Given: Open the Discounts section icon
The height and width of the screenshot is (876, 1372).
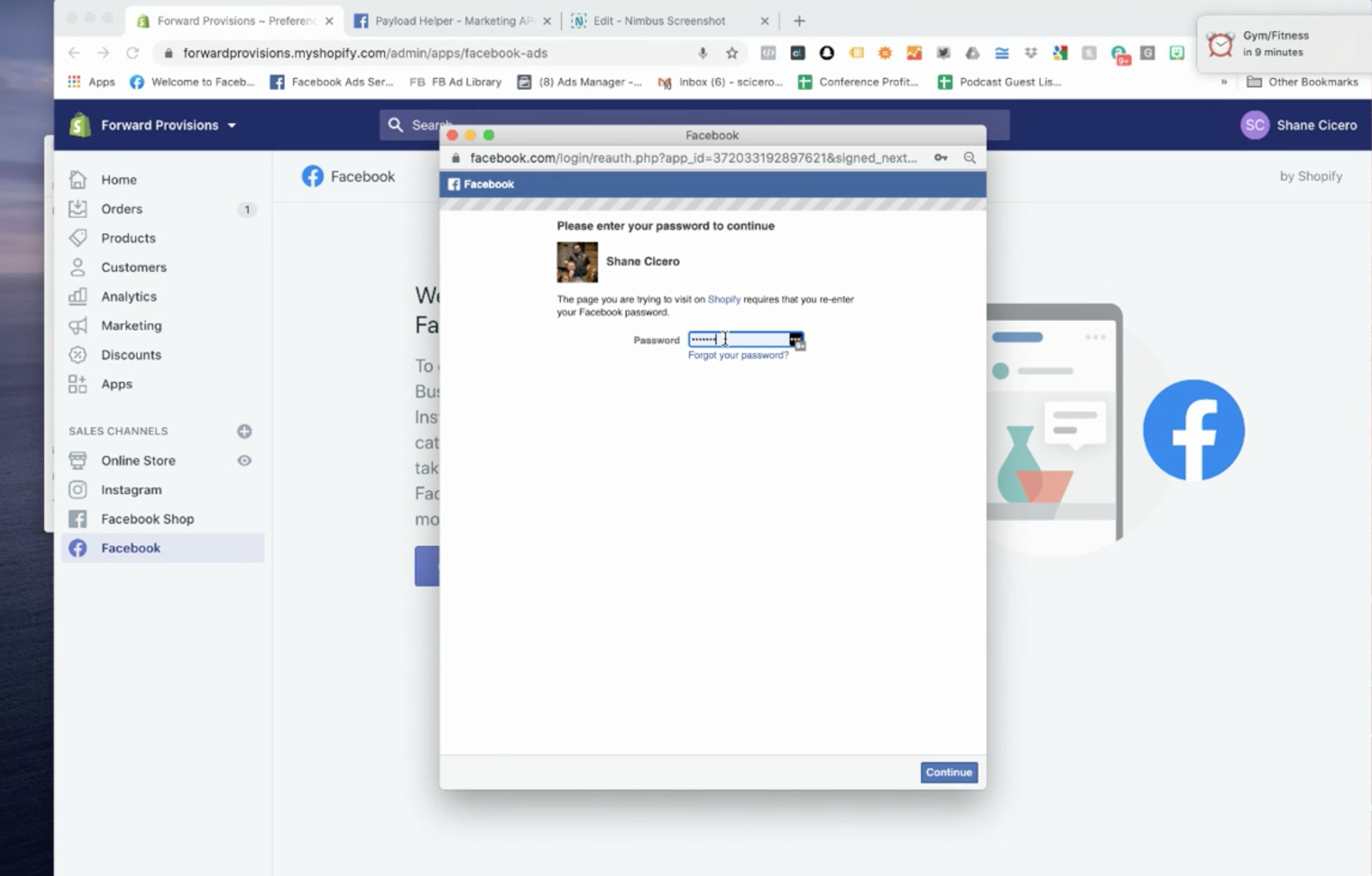Looking at the screenshot, I should point(78,355).
